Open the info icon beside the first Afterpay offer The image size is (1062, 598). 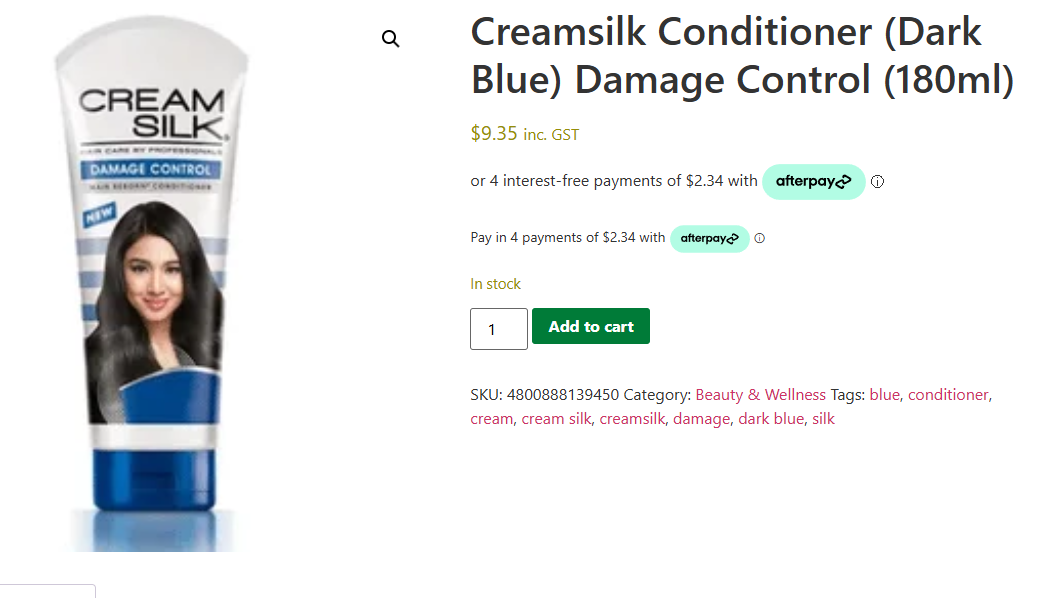(x=877, y=181)
